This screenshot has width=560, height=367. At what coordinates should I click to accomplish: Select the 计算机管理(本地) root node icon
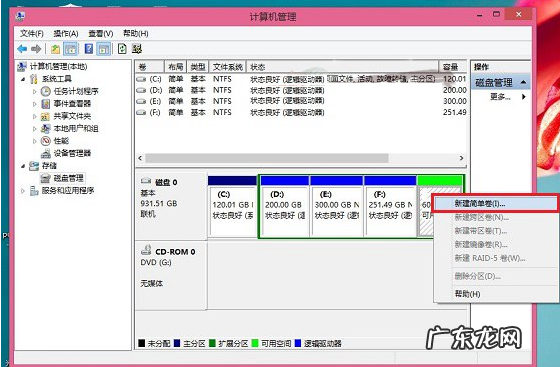coord(22,66)
